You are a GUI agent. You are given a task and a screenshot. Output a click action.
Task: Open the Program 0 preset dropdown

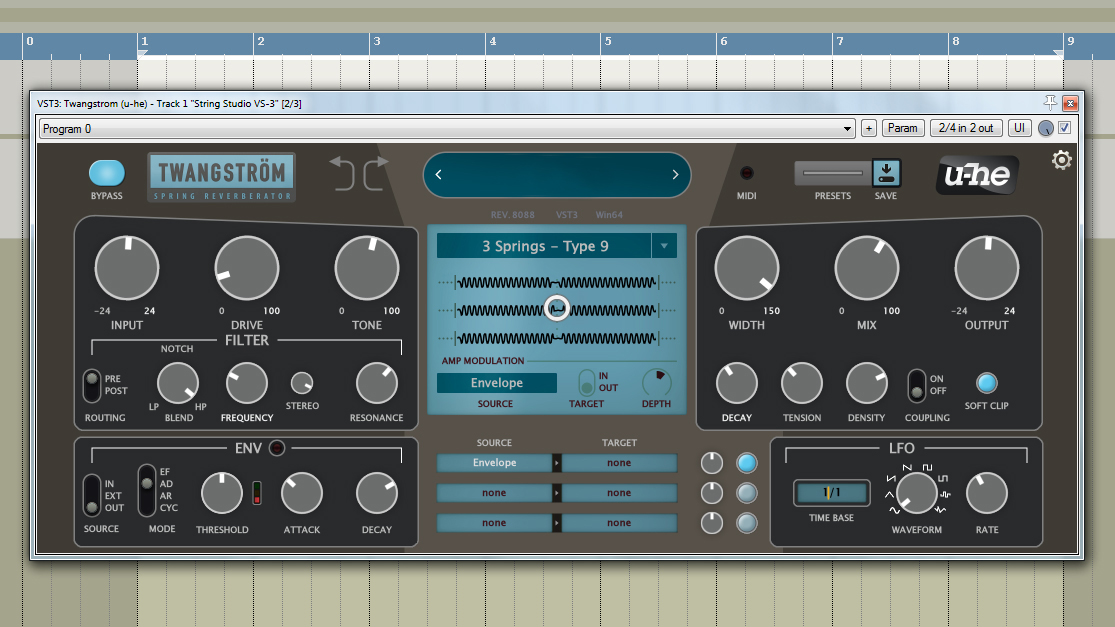[x=848, y=129]
